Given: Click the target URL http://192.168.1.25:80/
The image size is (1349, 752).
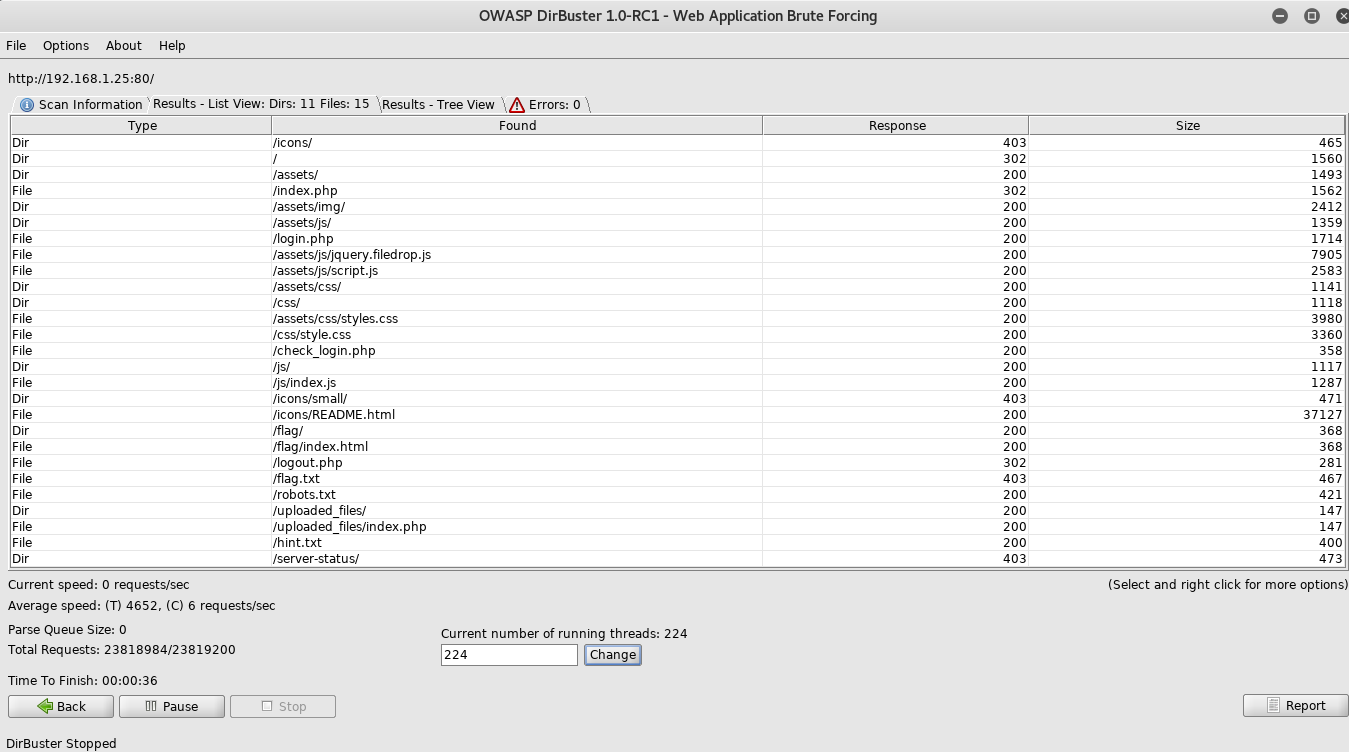Looking at the screenshot, I should pyautogui.click(x=81, y=78).
